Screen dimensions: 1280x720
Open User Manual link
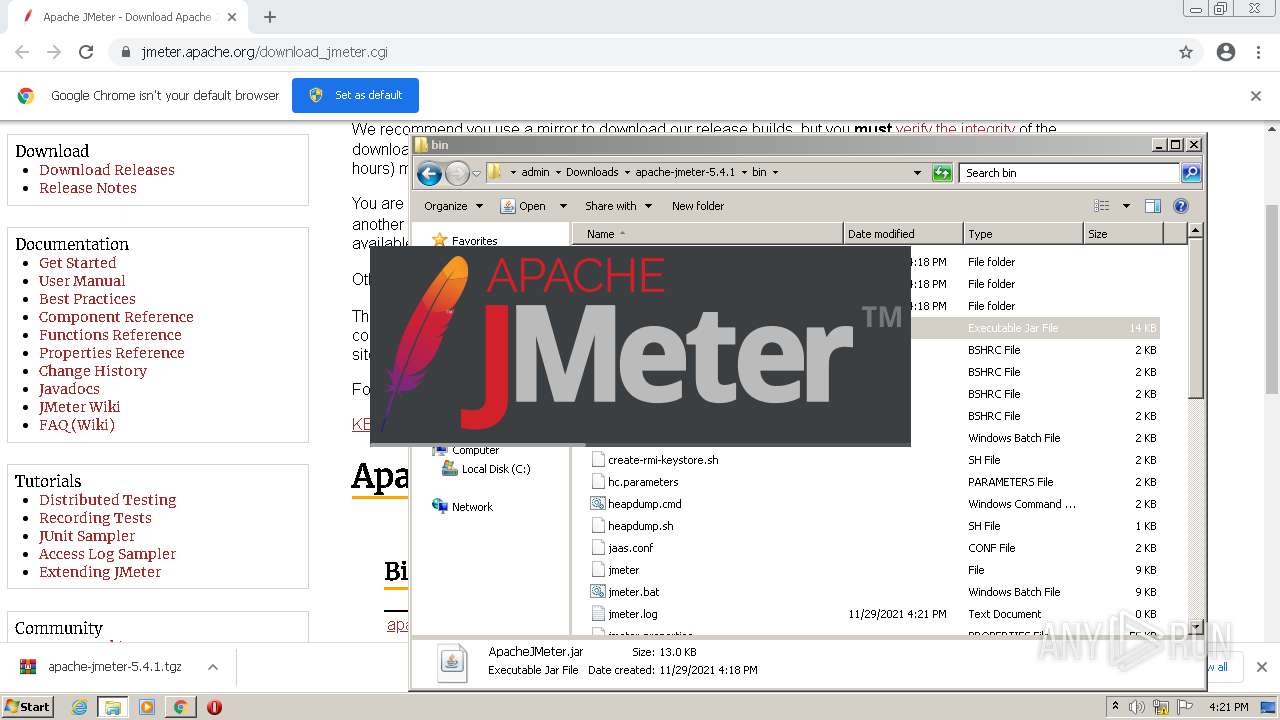82,281
